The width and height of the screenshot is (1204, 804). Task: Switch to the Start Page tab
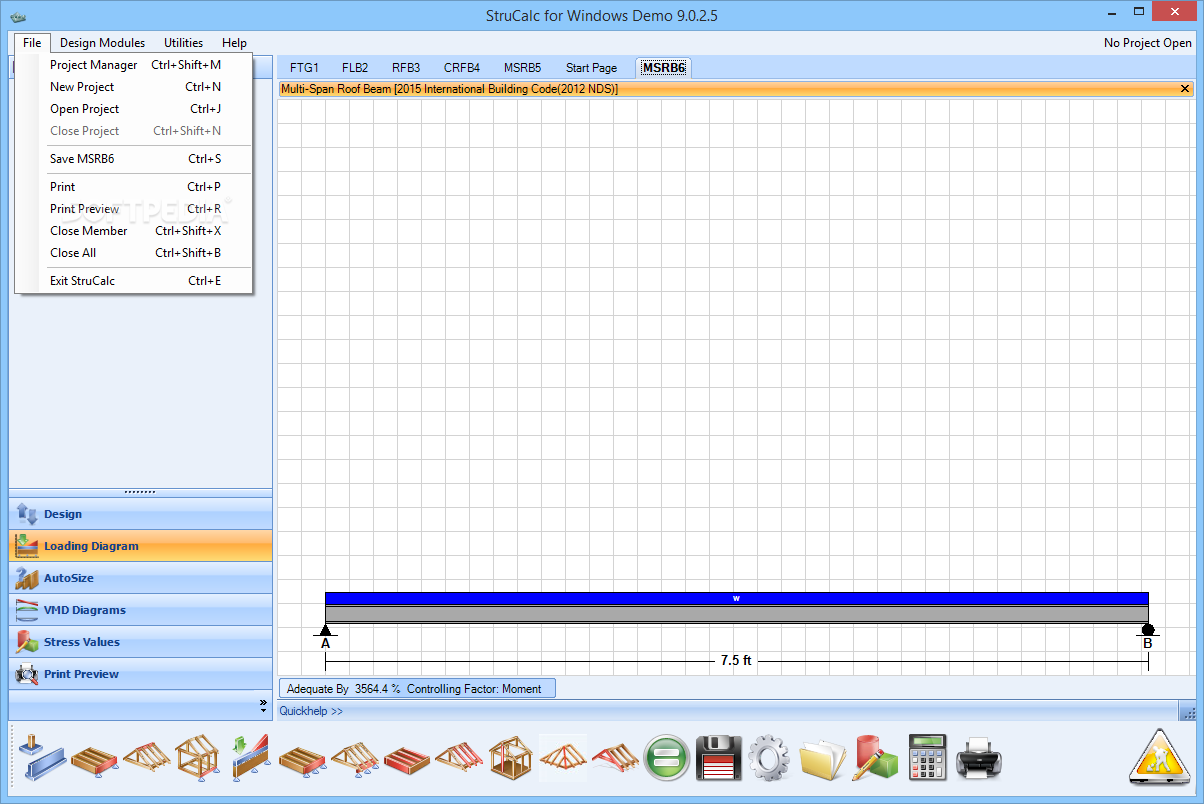591,68
